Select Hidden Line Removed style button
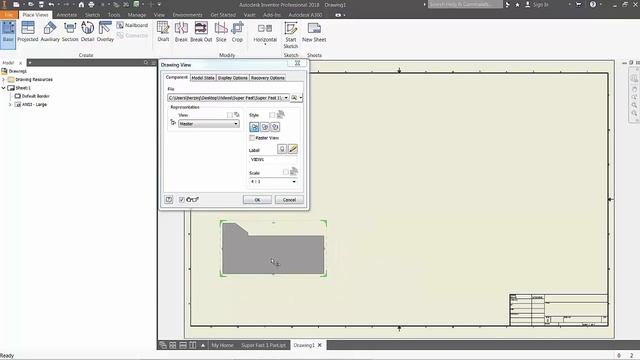 (264, 127)
